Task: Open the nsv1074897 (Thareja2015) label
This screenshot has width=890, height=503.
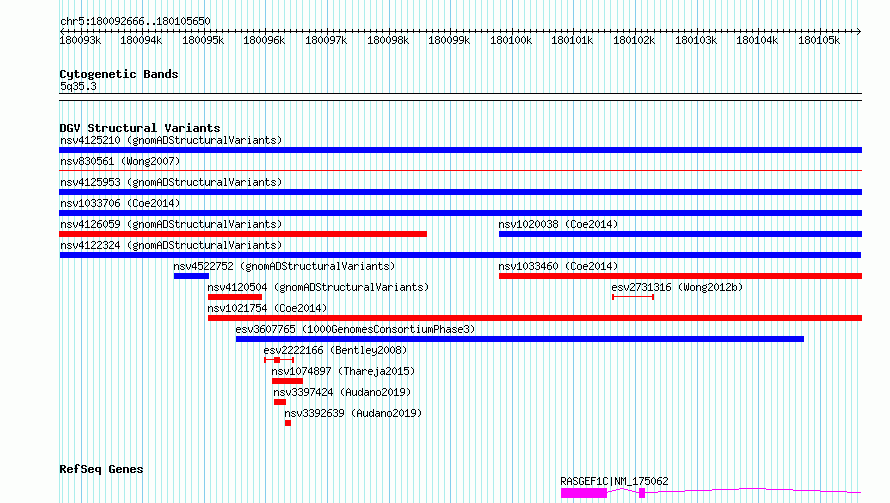Action: [x=343, y=371]
